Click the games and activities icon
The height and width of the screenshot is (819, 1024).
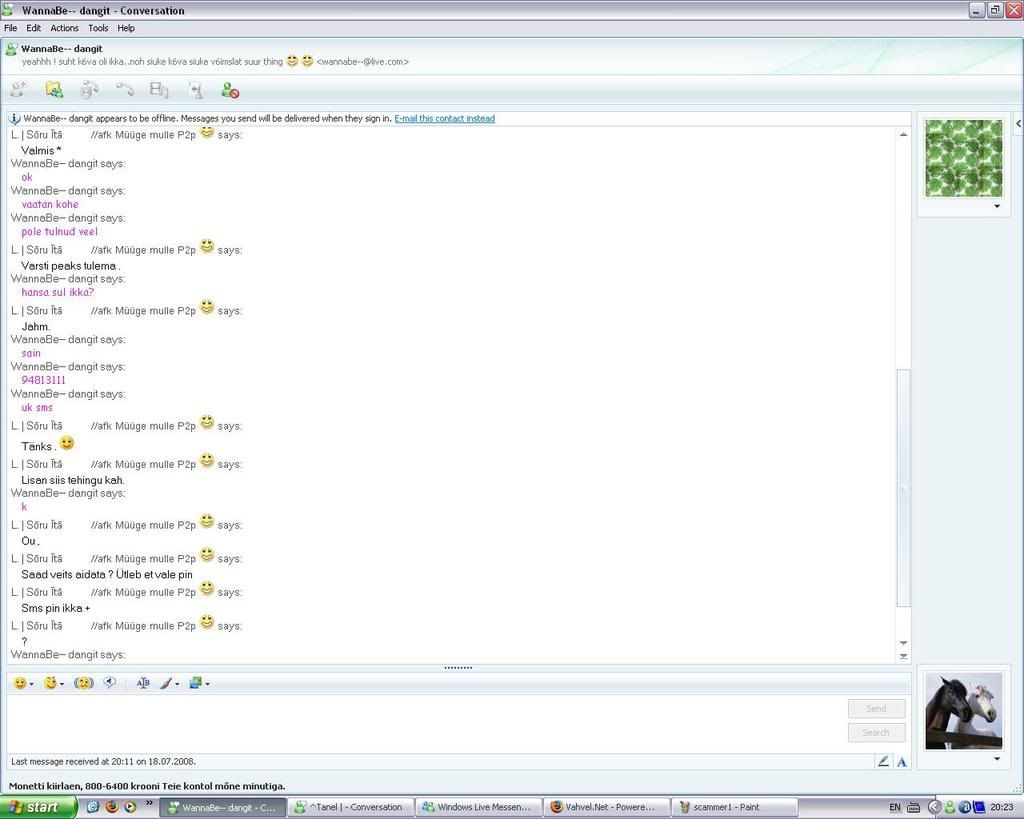195,90
